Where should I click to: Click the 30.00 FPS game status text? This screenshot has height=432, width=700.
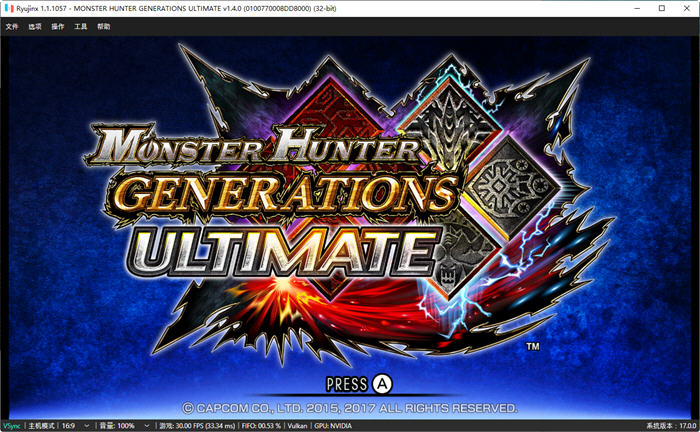point(197,426)
